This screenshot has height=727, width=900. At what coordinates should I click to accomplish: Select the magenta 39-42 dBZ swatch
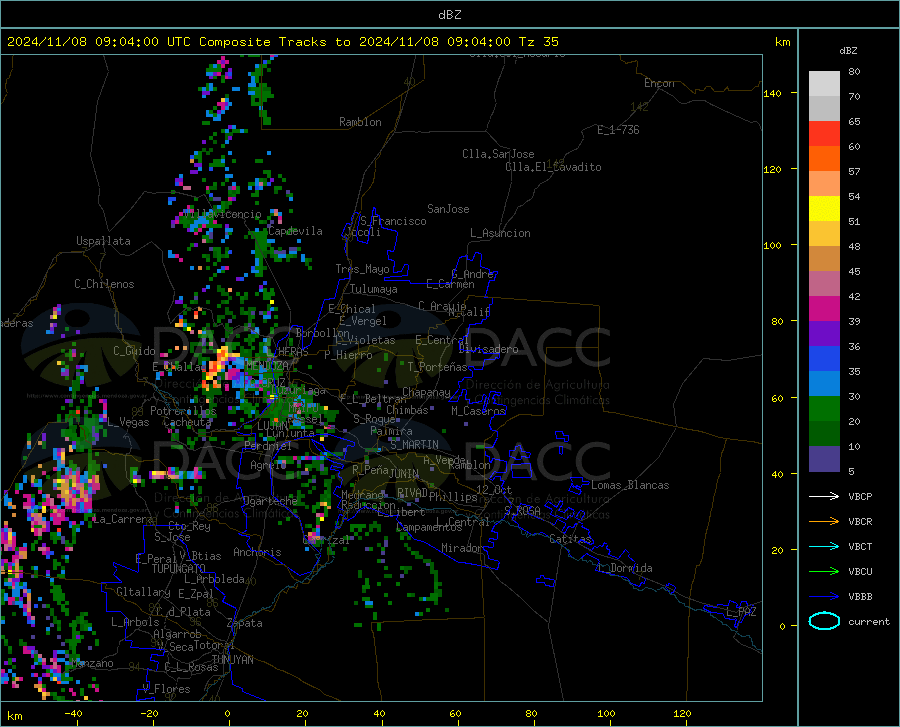824,309
